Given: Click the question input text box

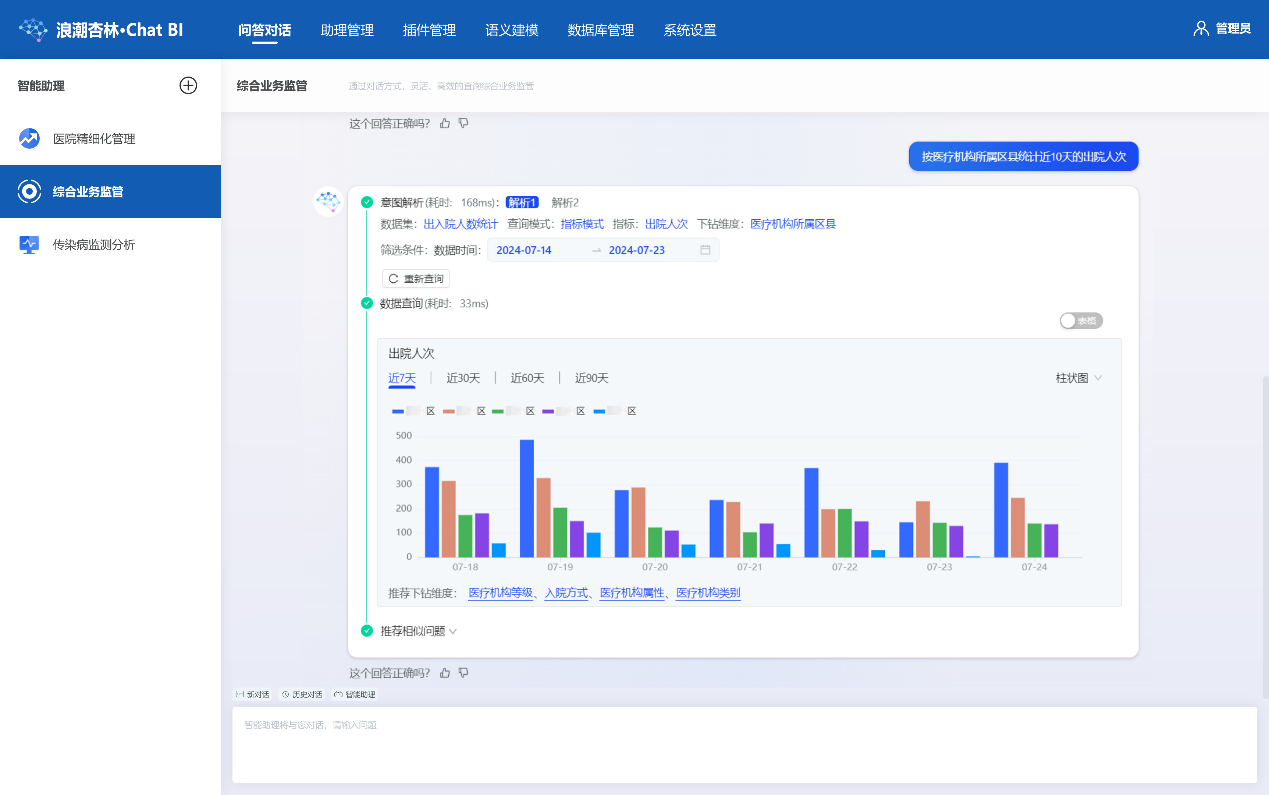Looking at the screenshot, I should click(x=744, y=745).
